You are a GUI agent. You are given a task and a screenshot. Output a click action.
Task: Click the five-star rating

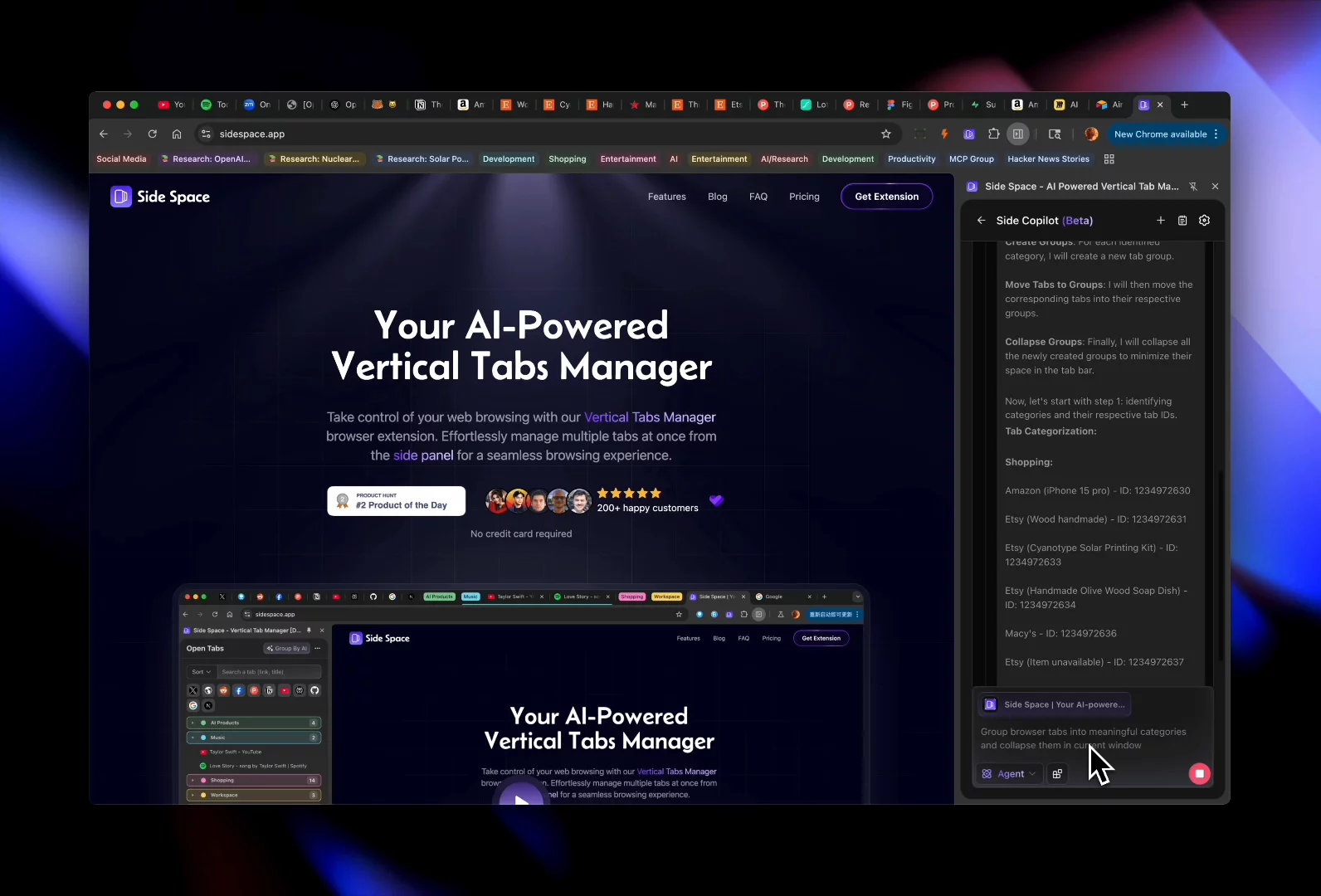(x=629, y=493)
